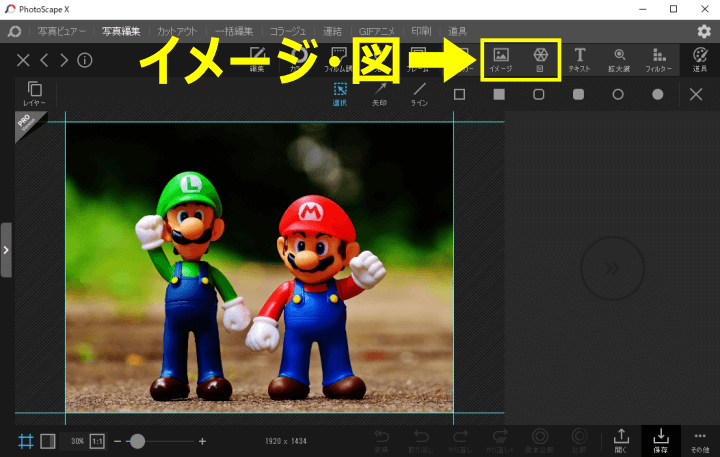720x457 pixels.
Task: Click the zoom slider handle
Action: 137,441
